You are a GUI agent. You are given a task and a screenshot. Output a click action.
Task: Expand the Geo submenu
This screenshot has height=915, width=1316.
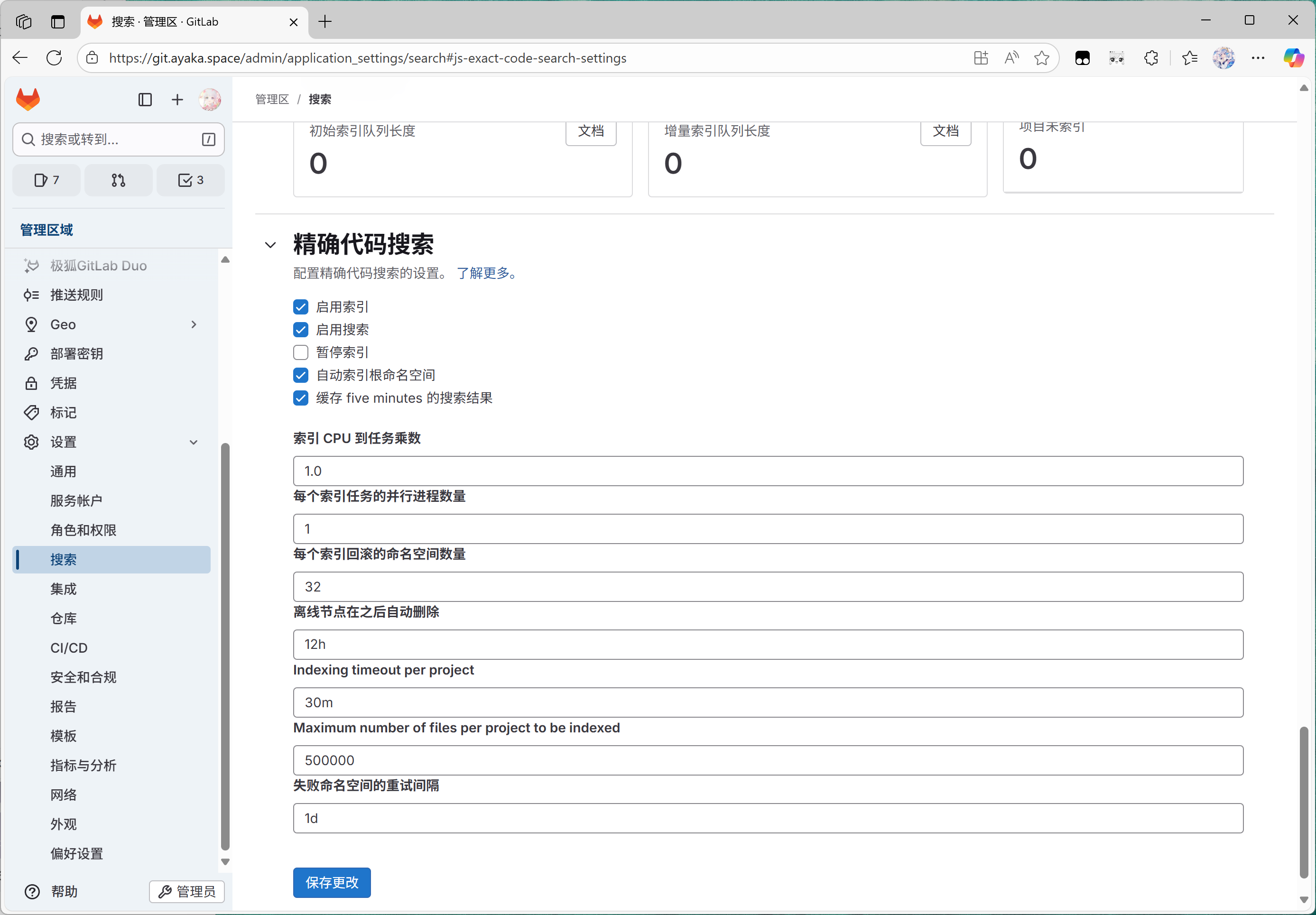(193, 324)
